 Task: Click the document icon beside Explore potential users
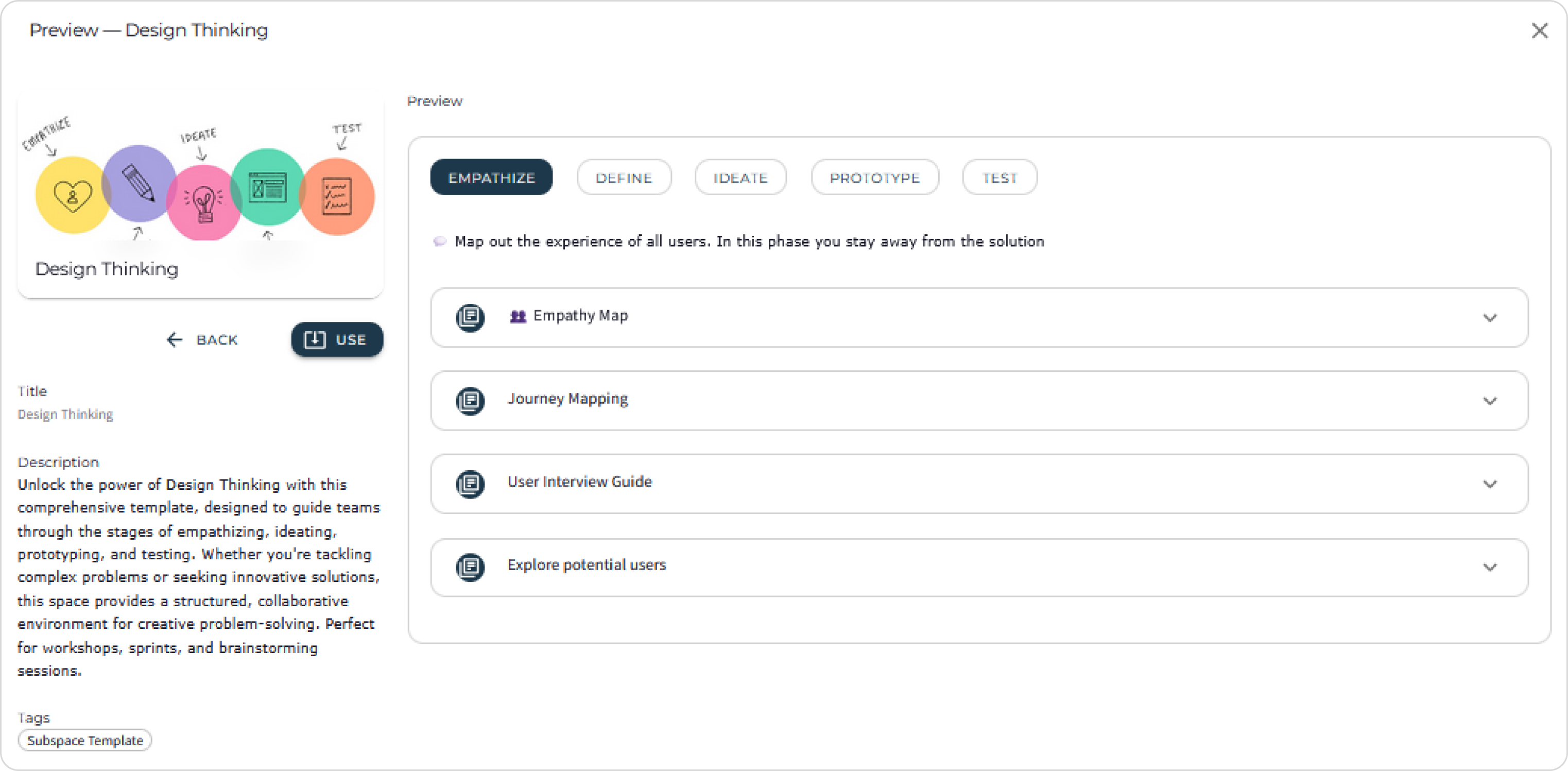[x=470, y=567]
